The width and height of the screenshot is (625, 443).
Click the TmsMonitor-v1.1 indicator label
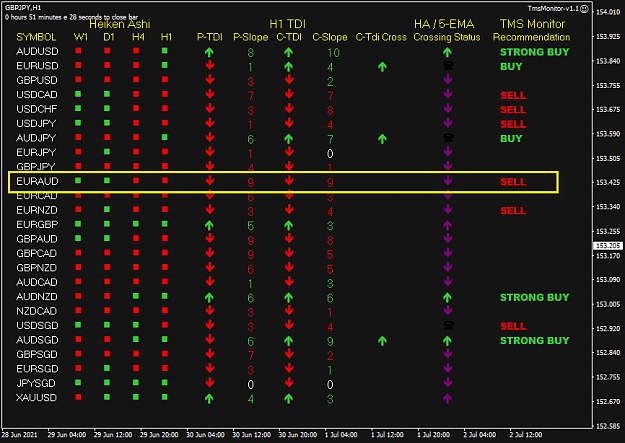click(553, 8)
